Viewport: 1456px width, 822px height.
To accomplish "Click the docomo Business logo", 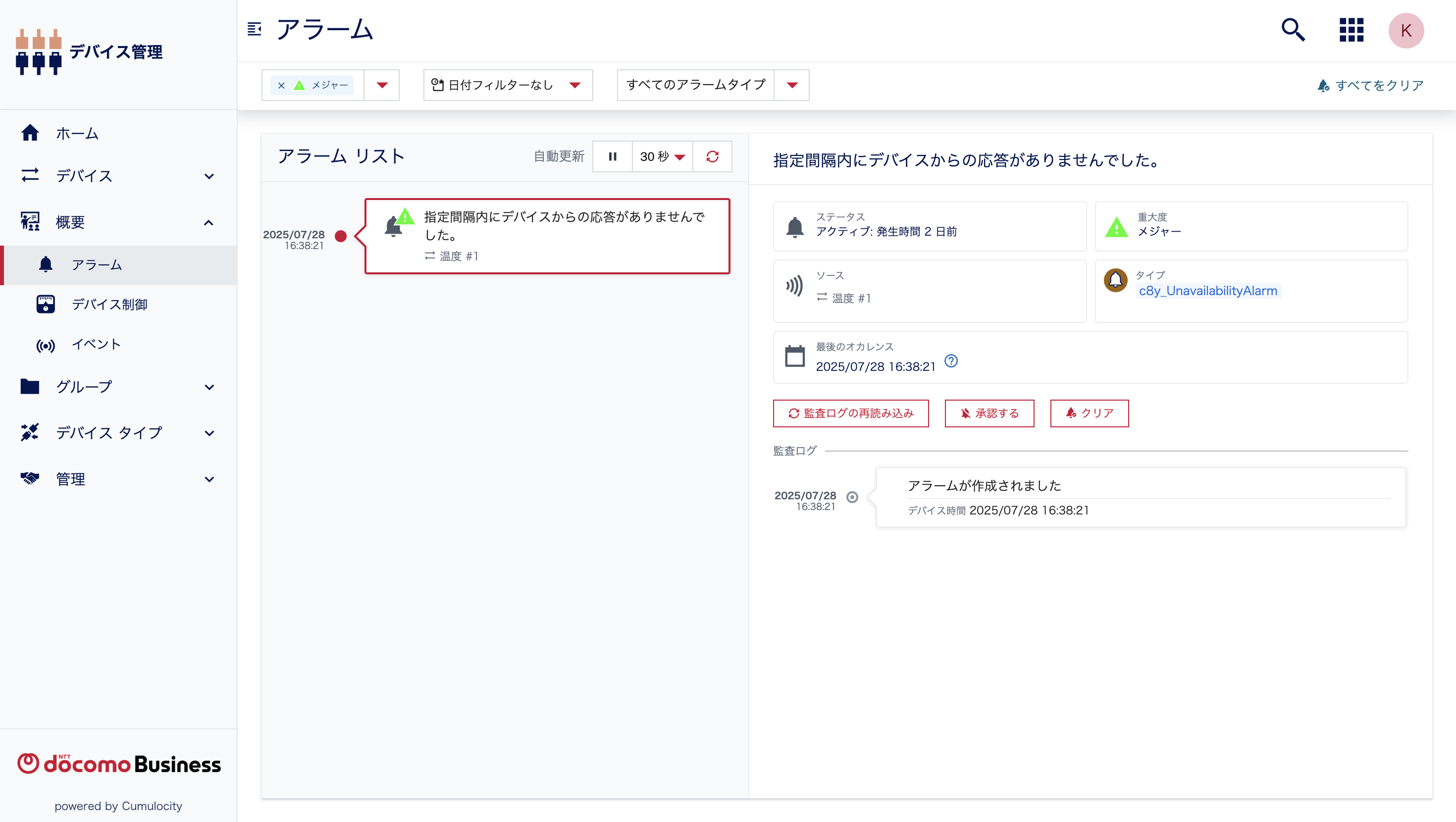I will (119, 764).
